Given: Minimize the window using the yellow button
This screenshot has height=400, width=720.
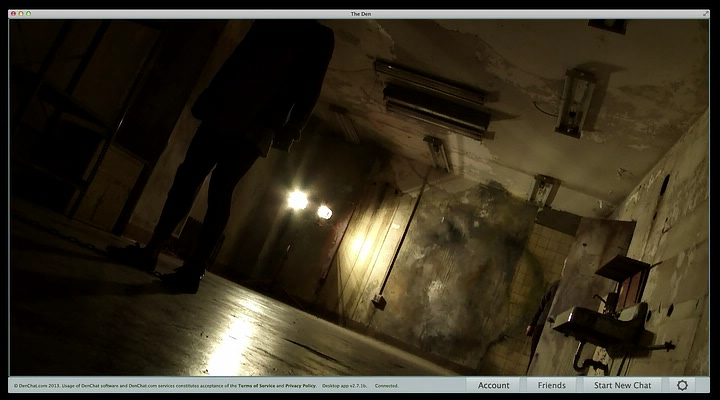Looking at the screenshot, I should pyautogui.click(x=21, y=14).
